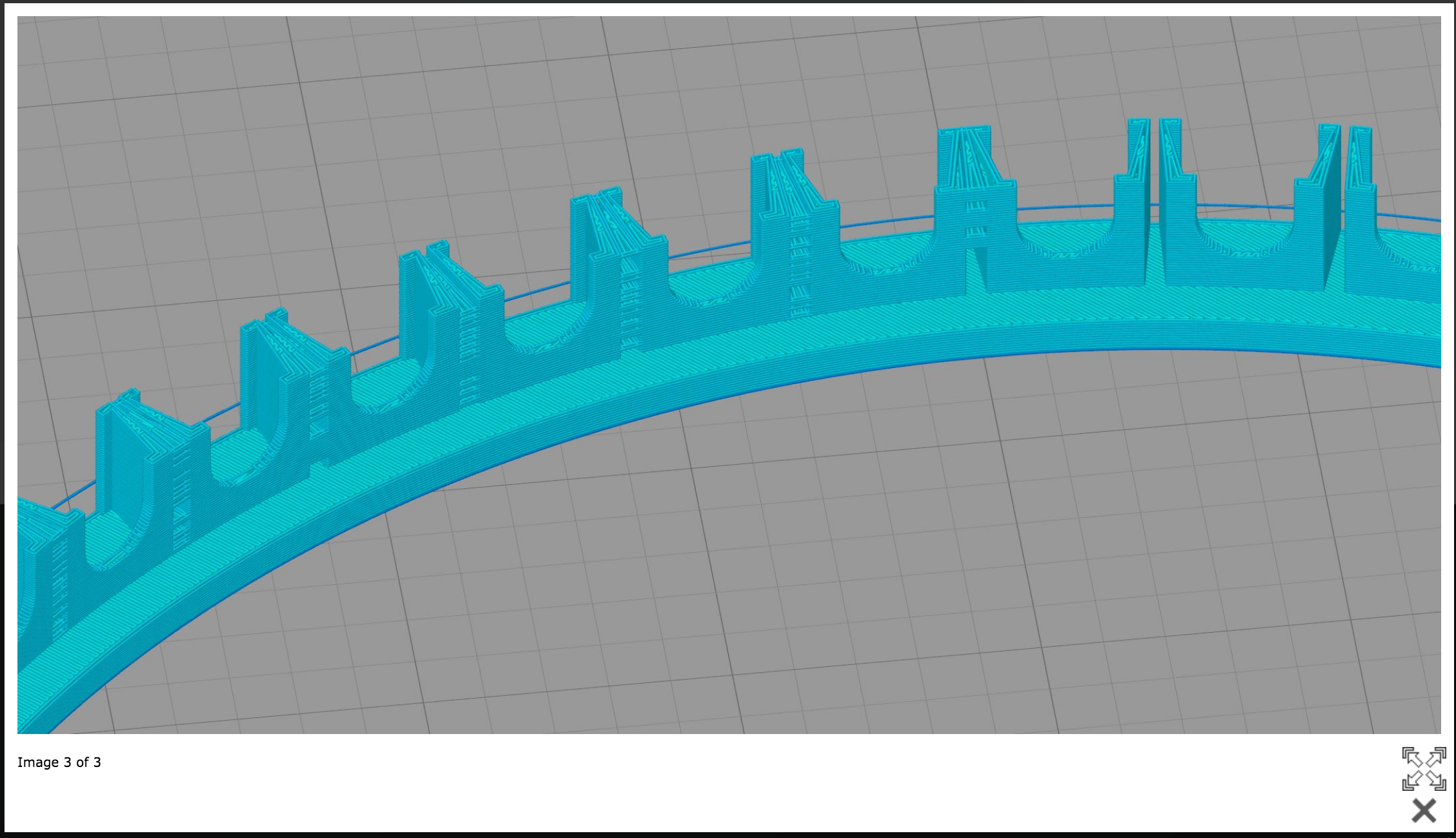
Task: Click the lower-left arrow of expand icon
Action: click(1412, 781)
